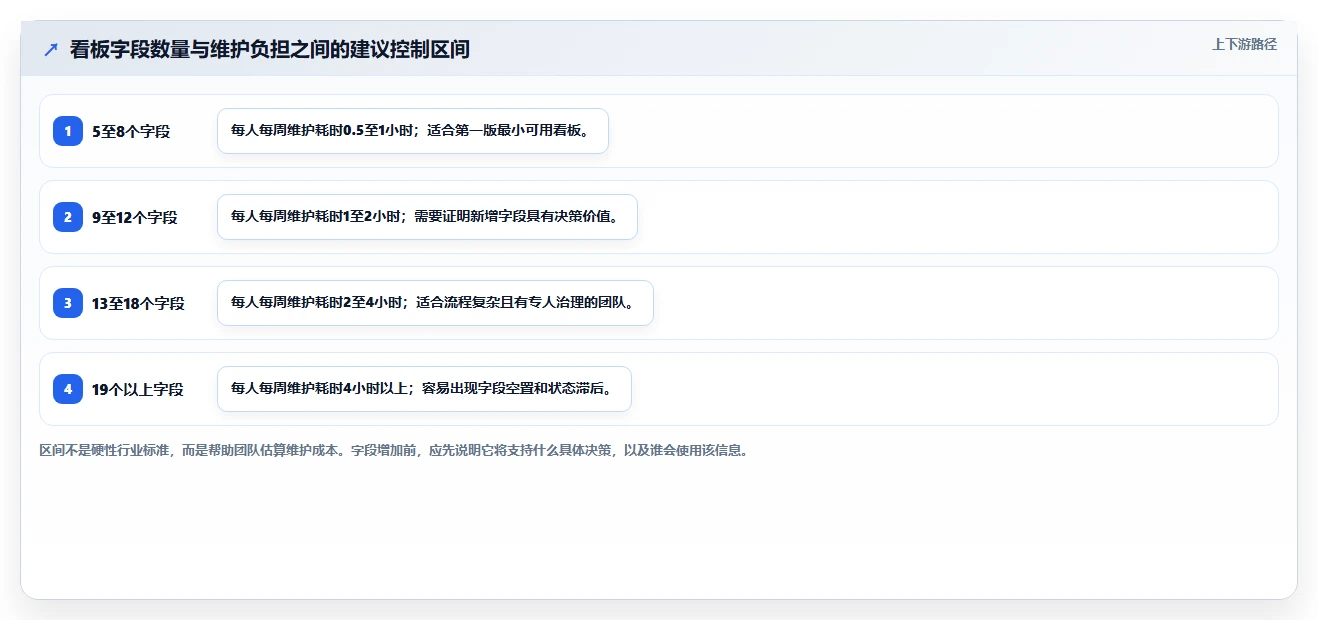The height and width of the screenshot is (620, 1318).
Task: Select the number 3 step badge
Action: [x=68, y=303]
